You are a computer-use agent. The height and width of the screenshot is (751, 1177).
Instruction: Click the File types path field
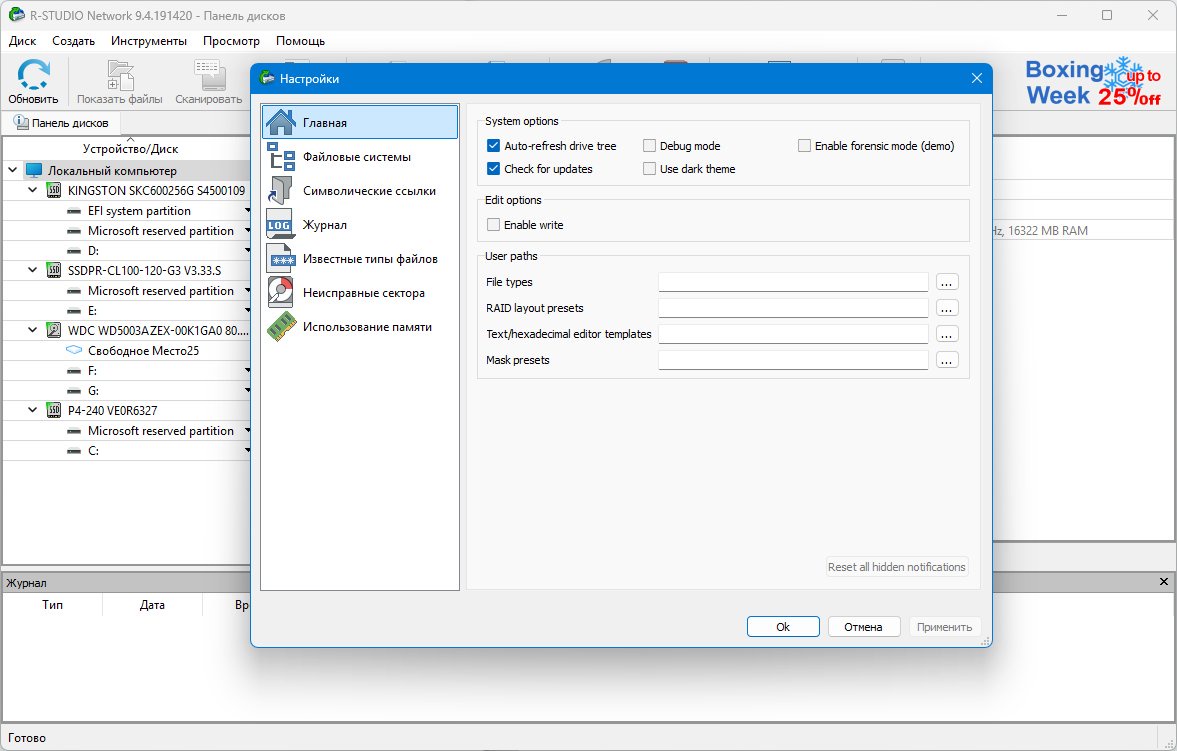pos(793,282)
